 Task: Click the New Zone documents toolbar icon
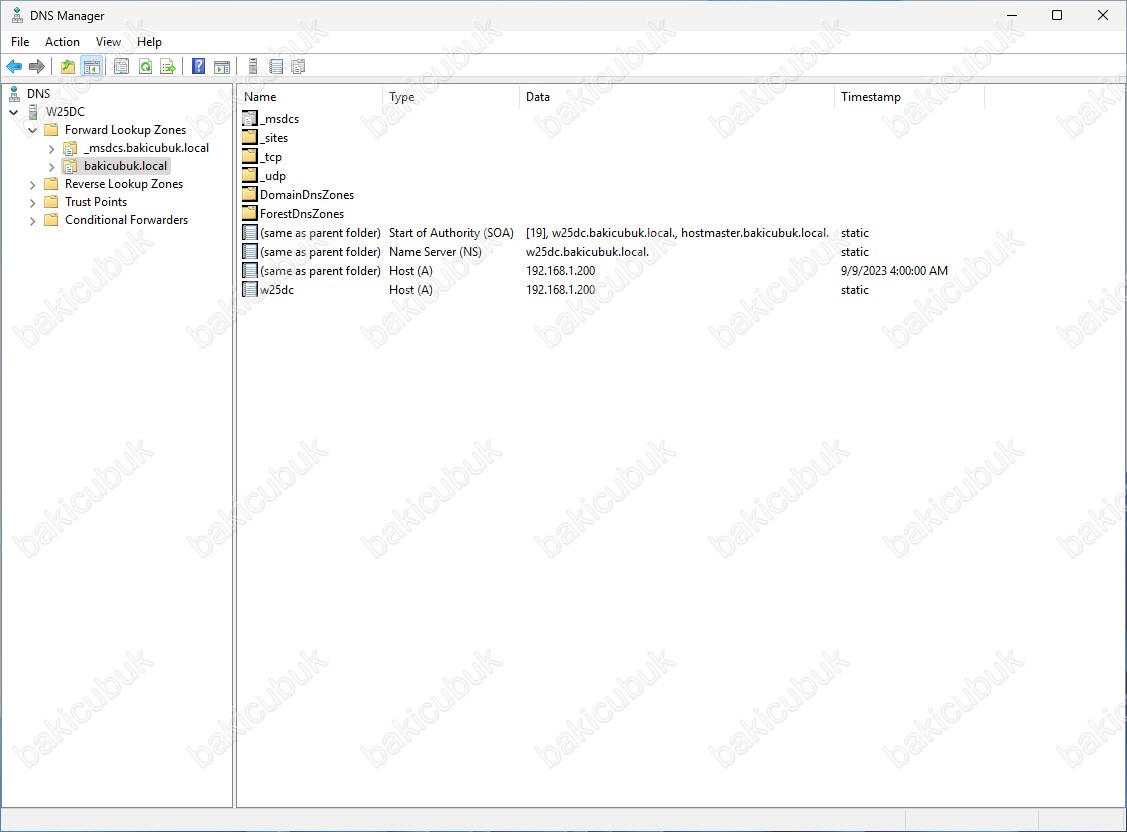[298, 67]
